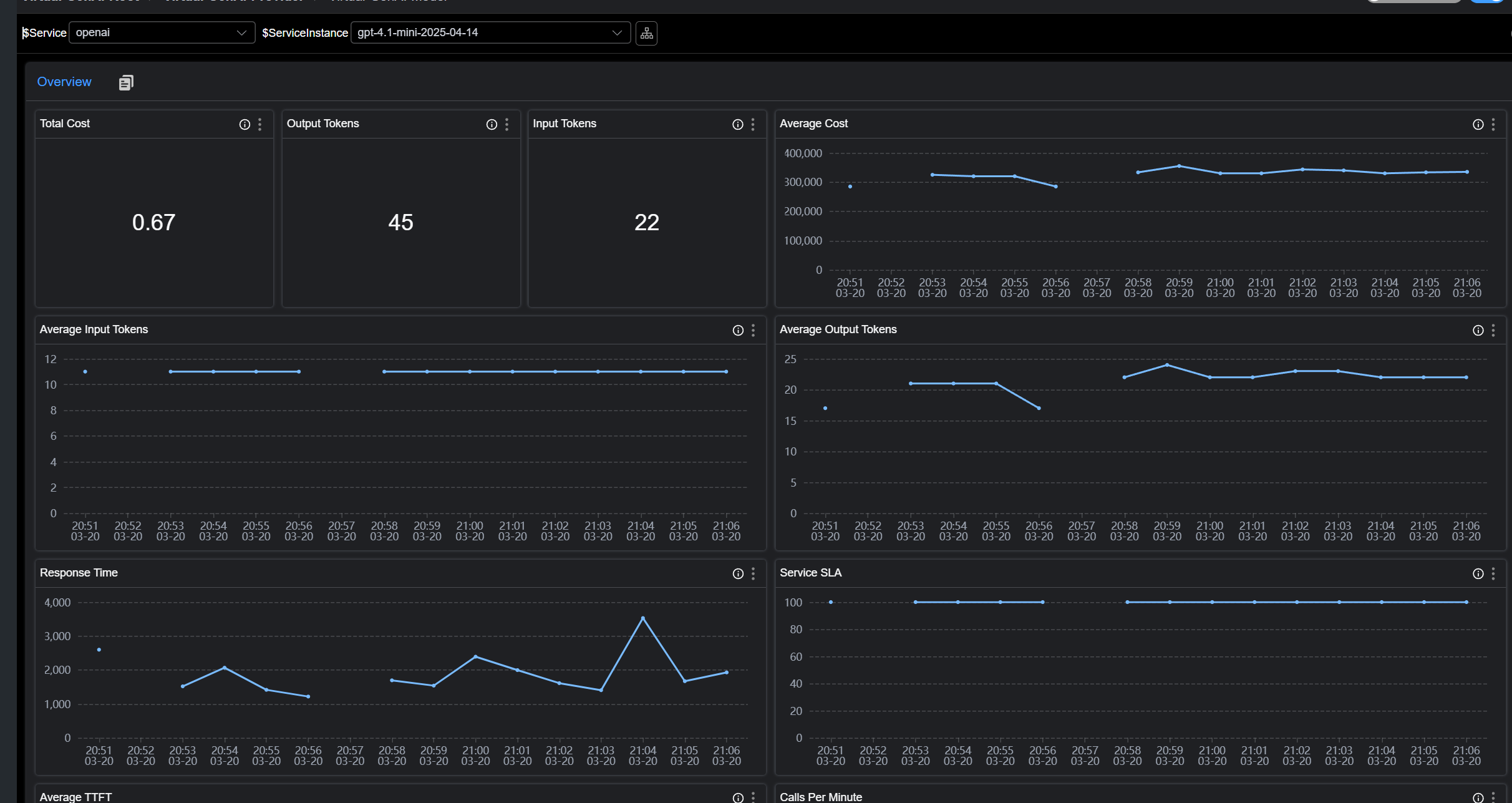Click the hierarchy icon next to ServiceInstance selector
This screenshot has height=803, width=1512.
(x=646, y=33)
